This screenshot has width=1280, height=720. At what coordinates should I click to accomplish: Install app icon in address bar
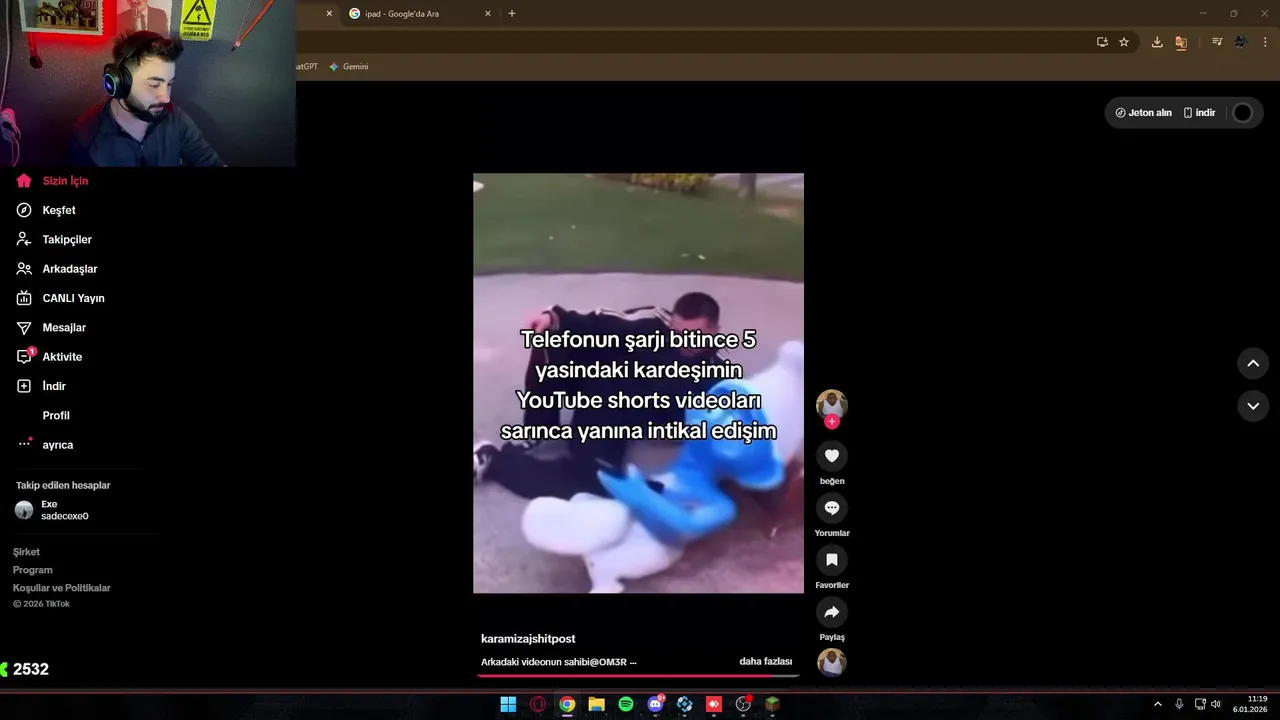(1102, 42)
